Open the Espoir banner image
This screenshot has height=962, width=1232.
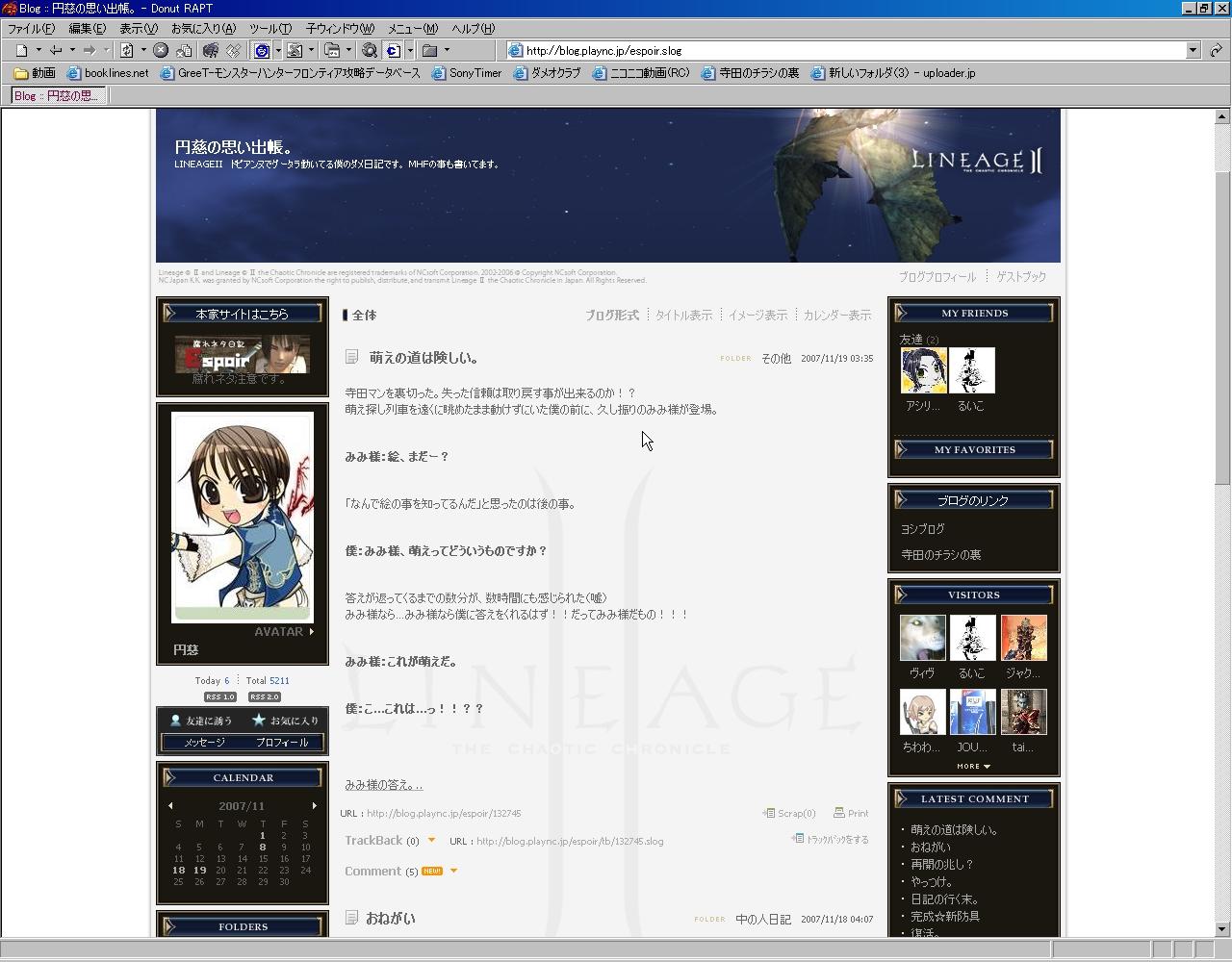coord(243,354)
